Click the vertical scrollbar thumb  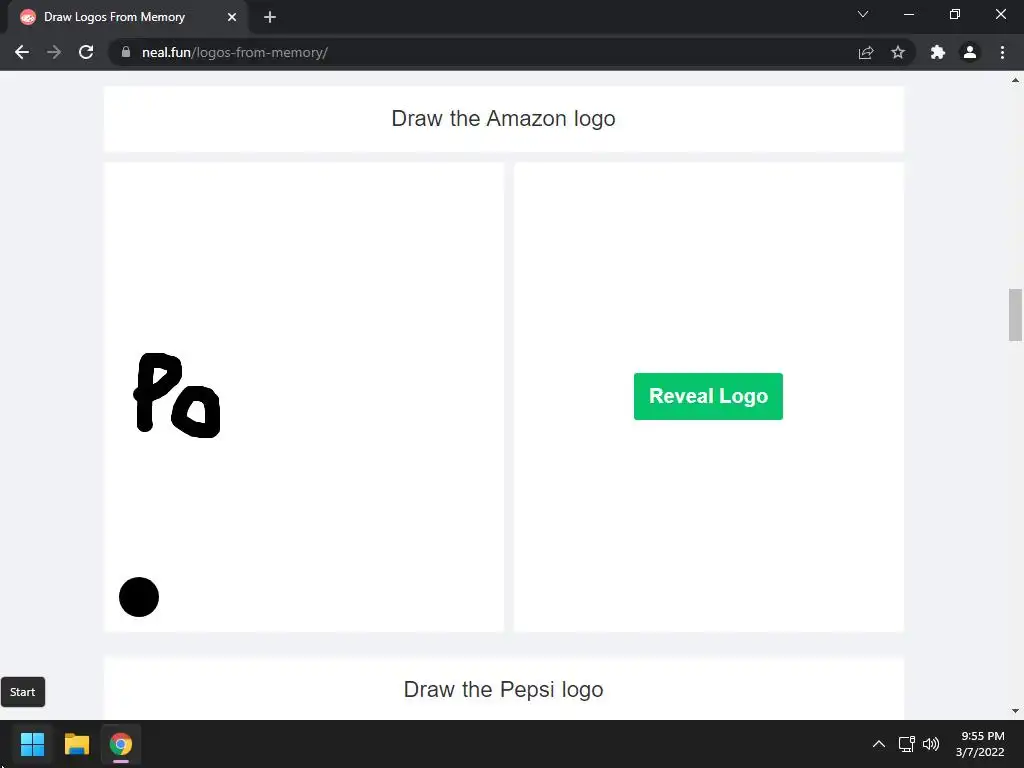[x=1016, y=315]
